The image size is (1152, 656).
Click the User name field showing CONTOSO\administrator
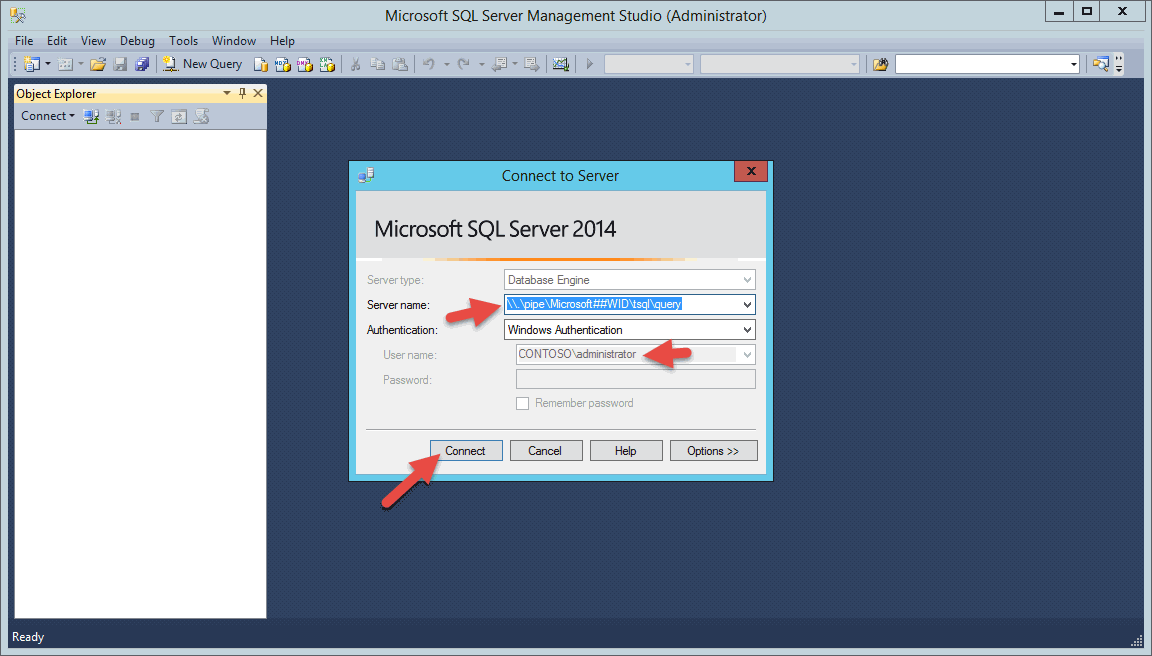click(x=636, y=355)
